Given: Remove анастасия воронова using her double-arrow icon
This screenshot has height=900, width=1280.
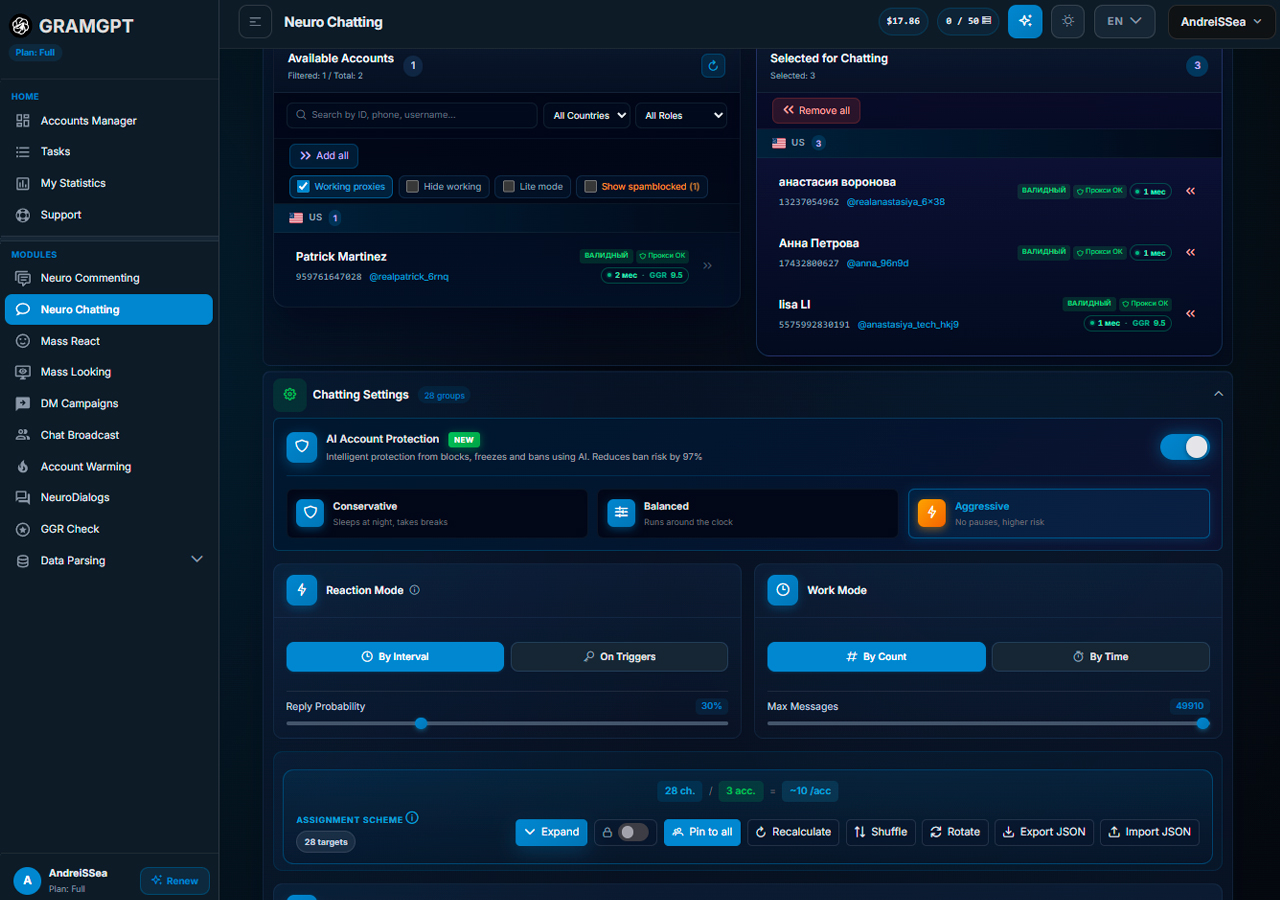Looking at the screenshot, I should coord(1190,191).
